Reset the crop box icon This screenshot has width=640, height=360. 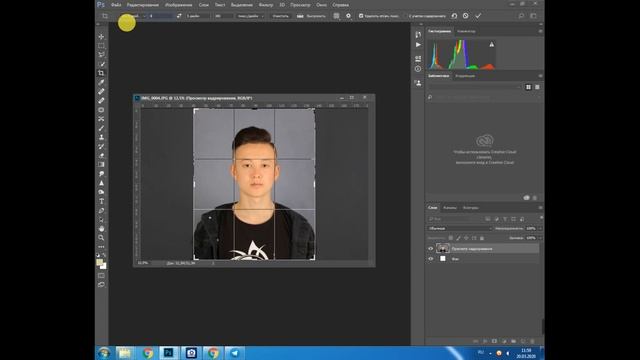click(454, 16)
